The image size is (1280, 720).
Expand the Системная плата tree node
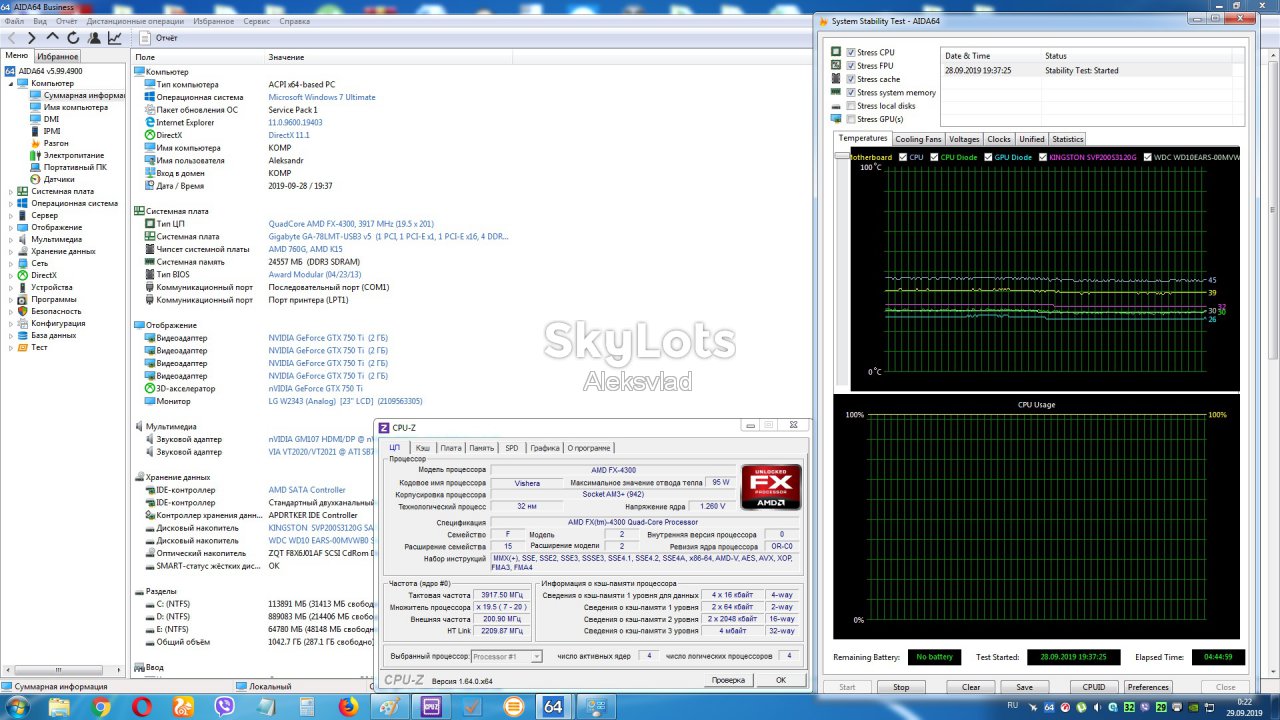(x=11, y=191)
